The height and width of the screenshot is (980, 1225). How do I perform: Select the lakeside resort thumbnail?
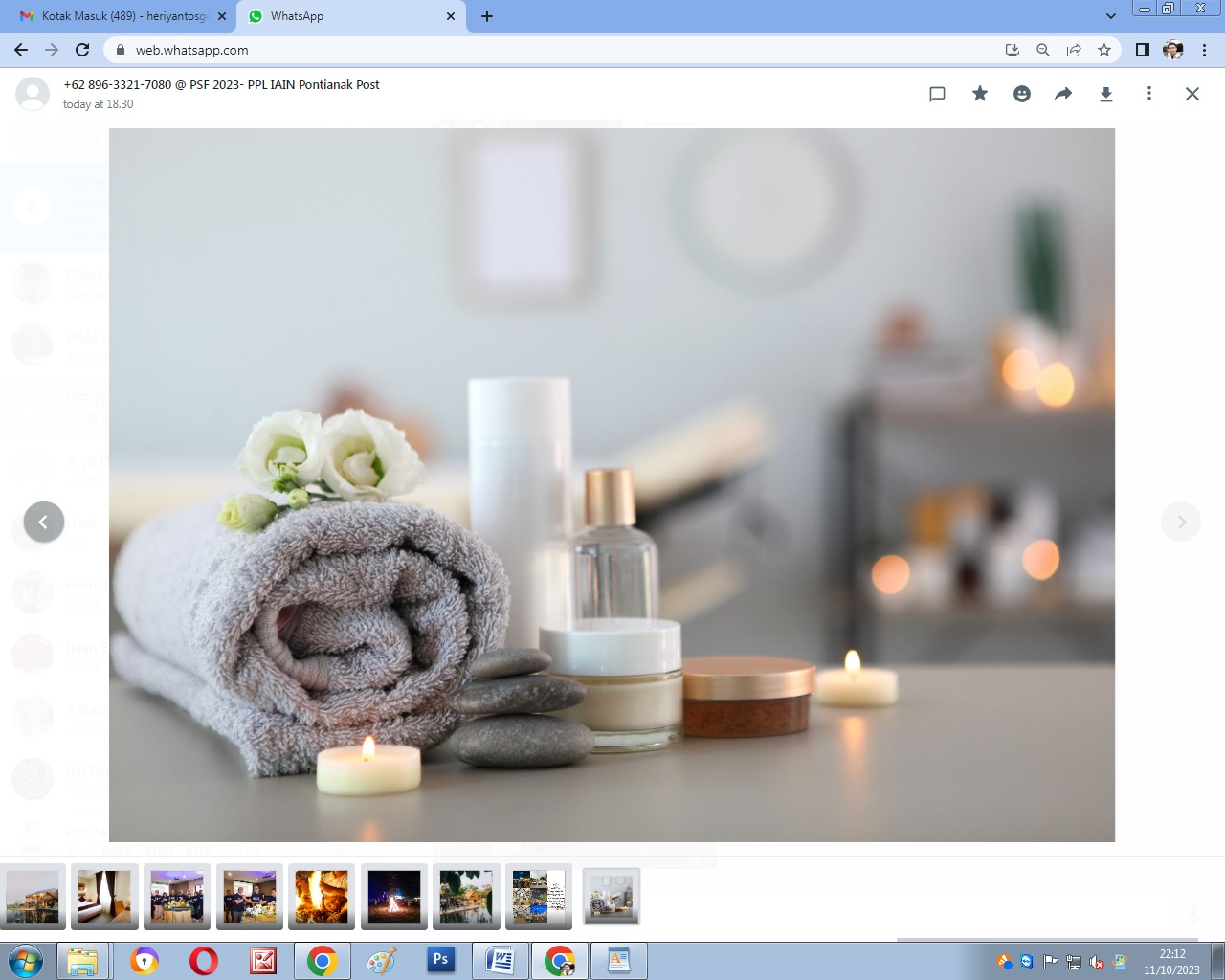33,897
